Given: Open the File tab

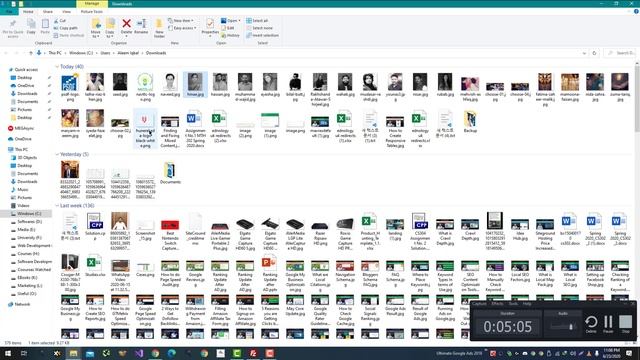Looking at the screenshot, I should pyautogui.click(x=9, y=11).
